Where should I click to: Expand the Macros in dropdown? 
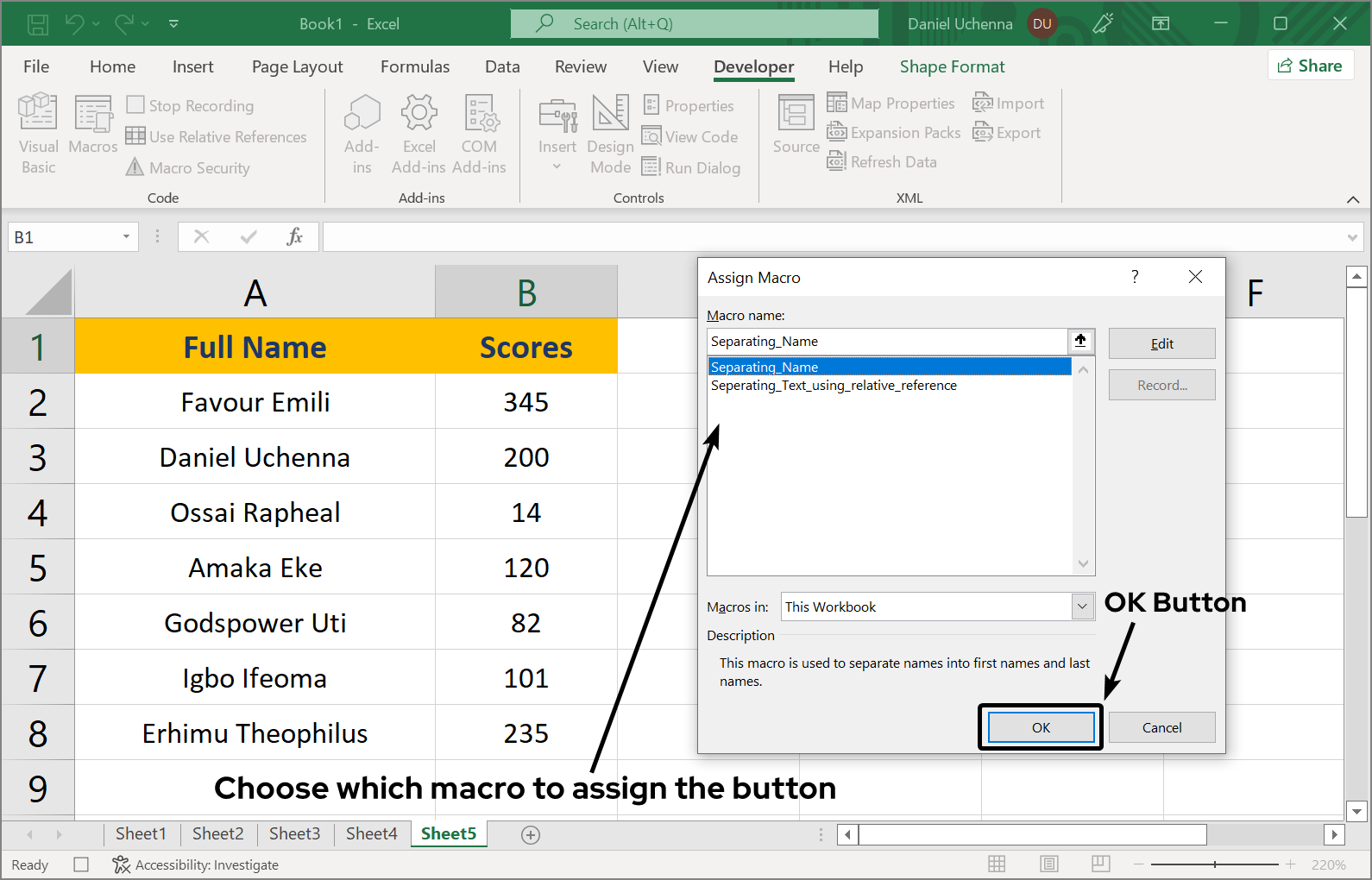(x=1082, y=607)
